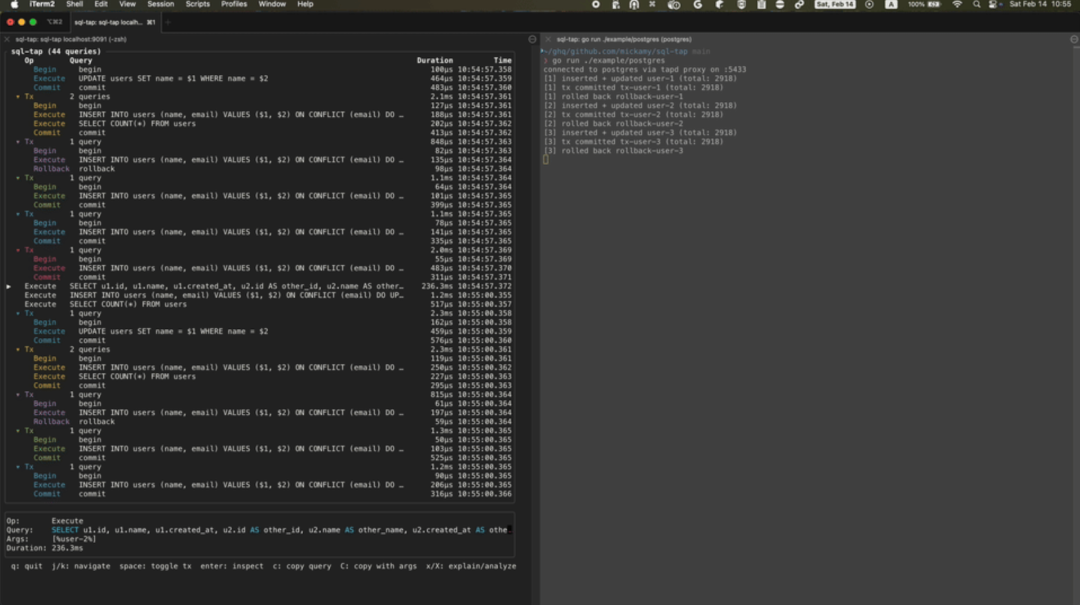Open the Profiles menu
Screen dimensions: 1080x605
coord(234,5)
